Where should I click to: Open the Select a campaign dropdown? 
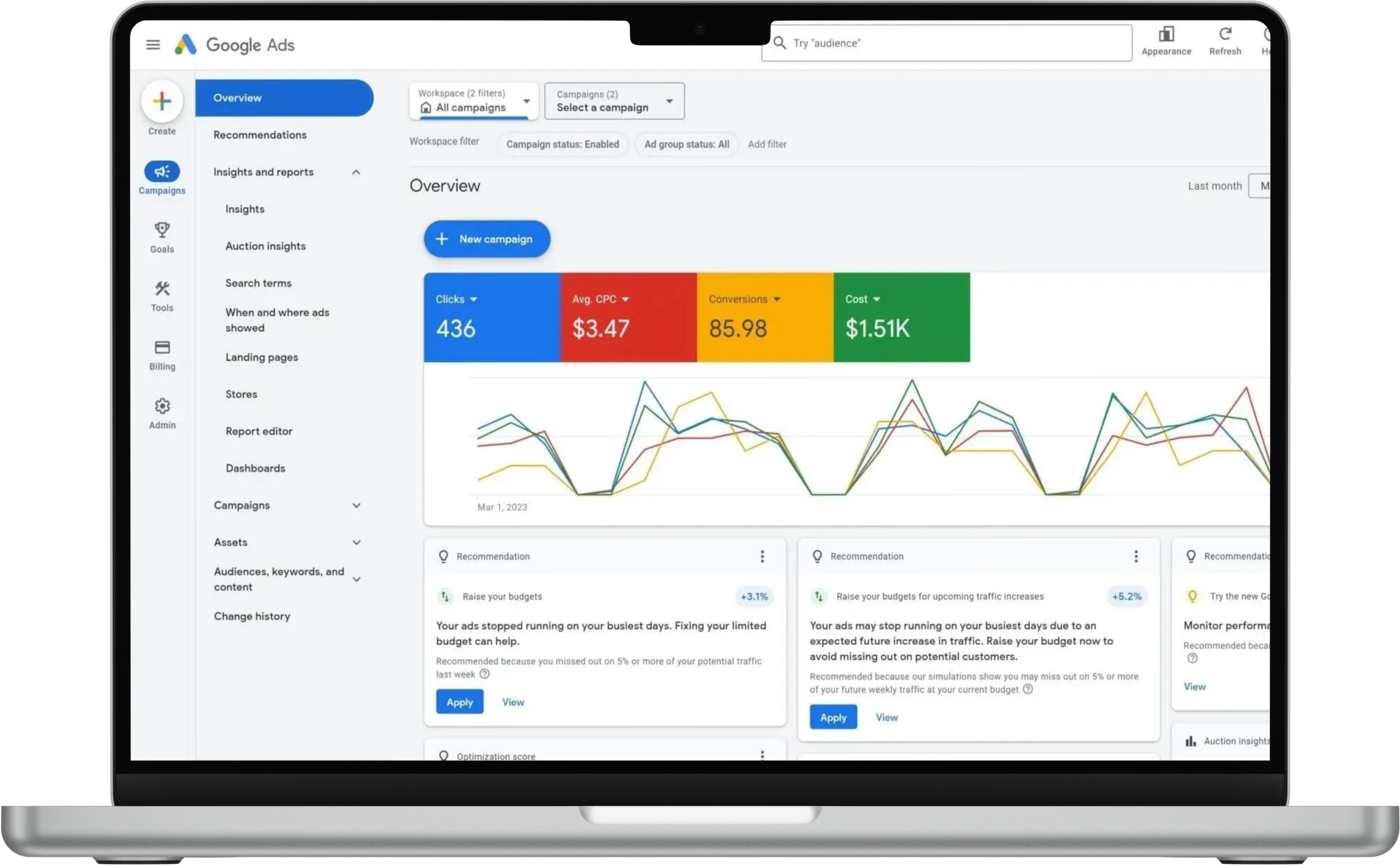click(x=614, y=101)
